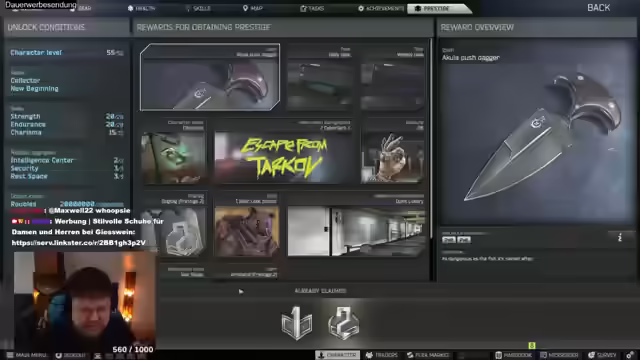Open the Health tab

click(x=142, y=8)
